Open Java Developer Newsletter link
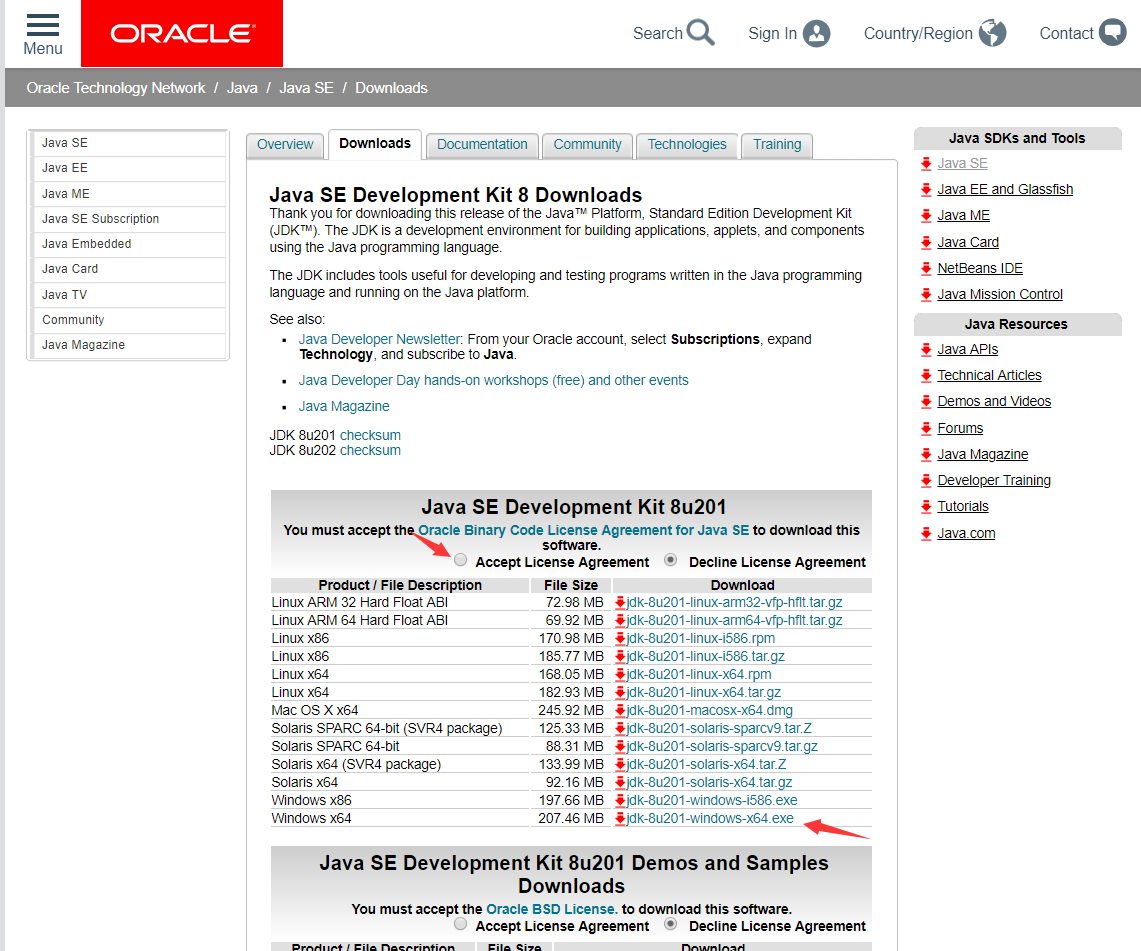 point(379,339)
